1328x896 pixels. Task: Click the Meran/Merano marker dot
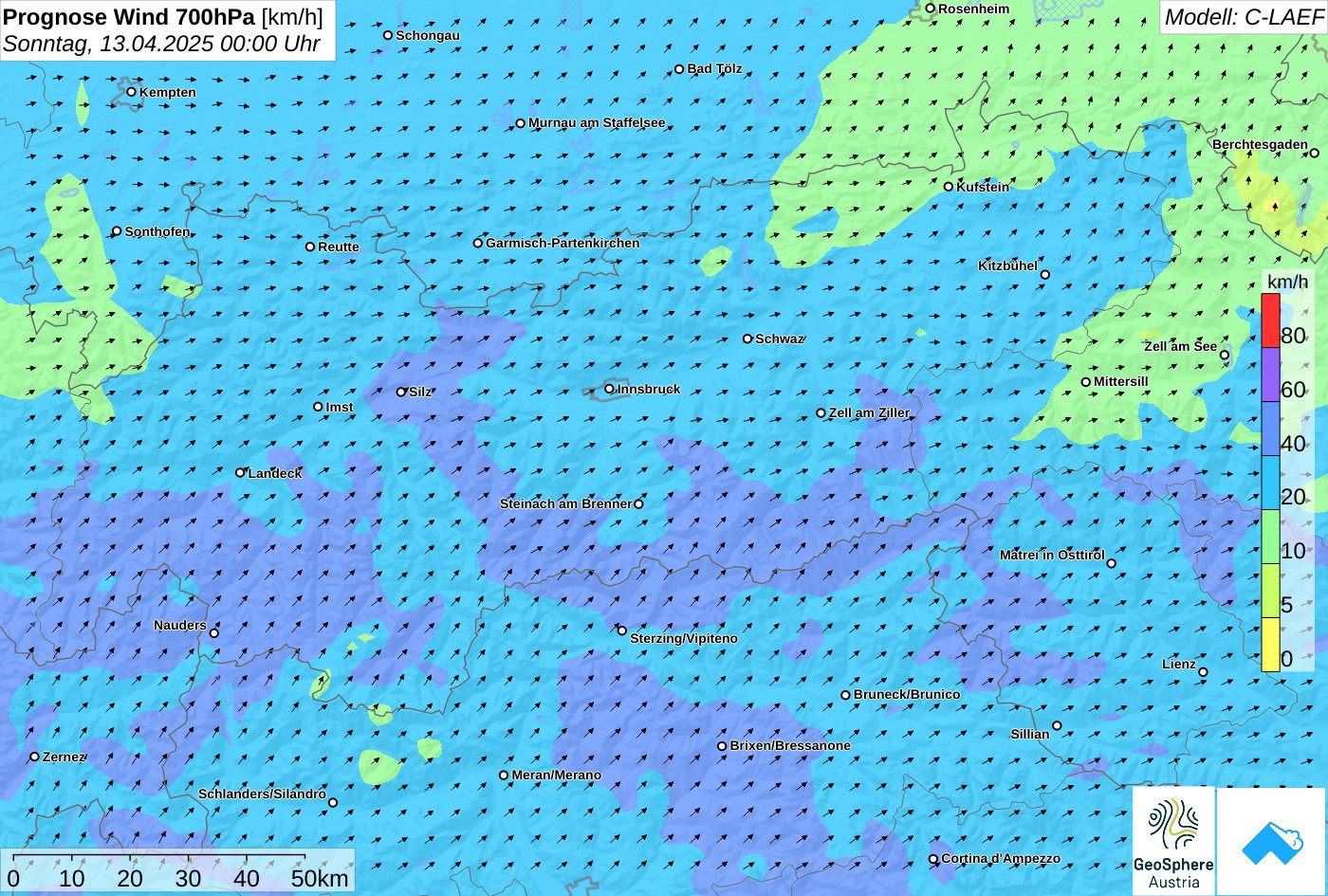[504, 775]
